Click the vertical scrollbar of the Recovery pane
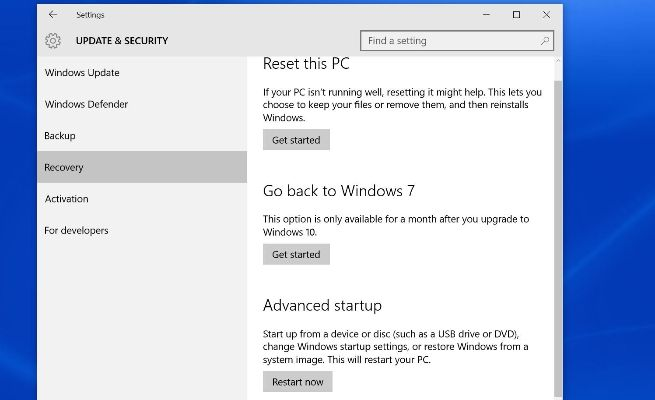Image resolution: width=655 pixels, height=400 pixels. point(557,230)
